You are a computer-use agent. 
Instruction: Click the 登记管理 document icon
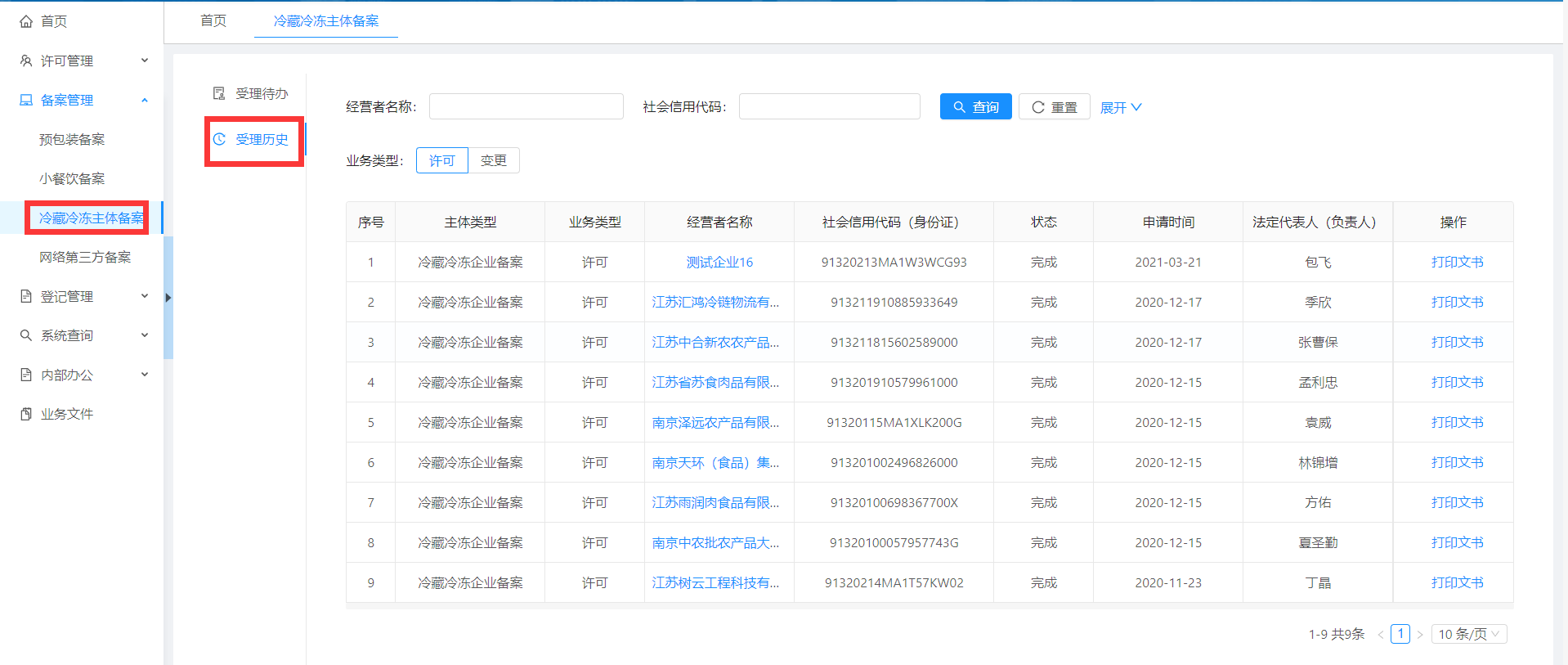pos(26,296)
